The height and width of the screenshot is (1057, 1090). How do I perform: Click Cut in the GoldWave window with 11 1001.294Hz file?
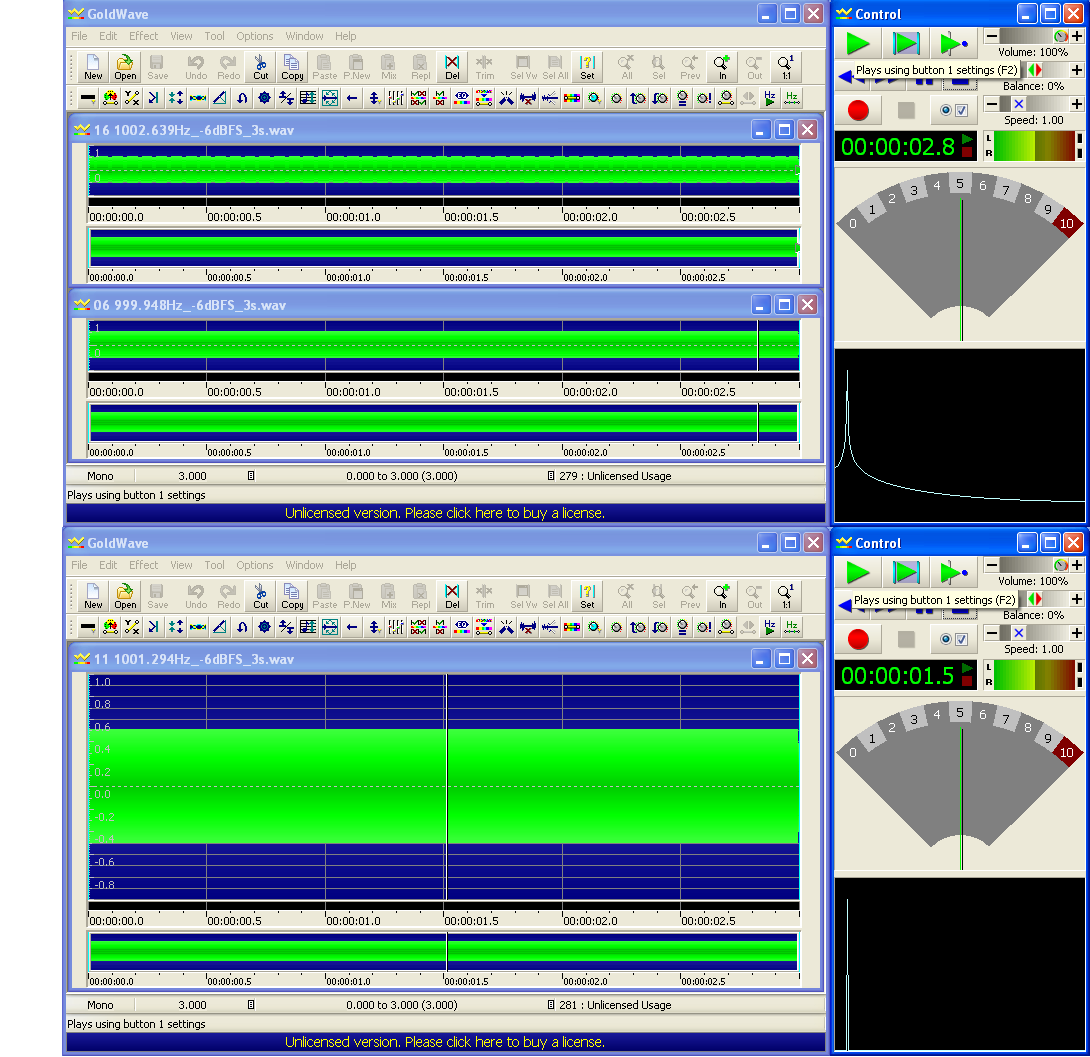point(261,596)
